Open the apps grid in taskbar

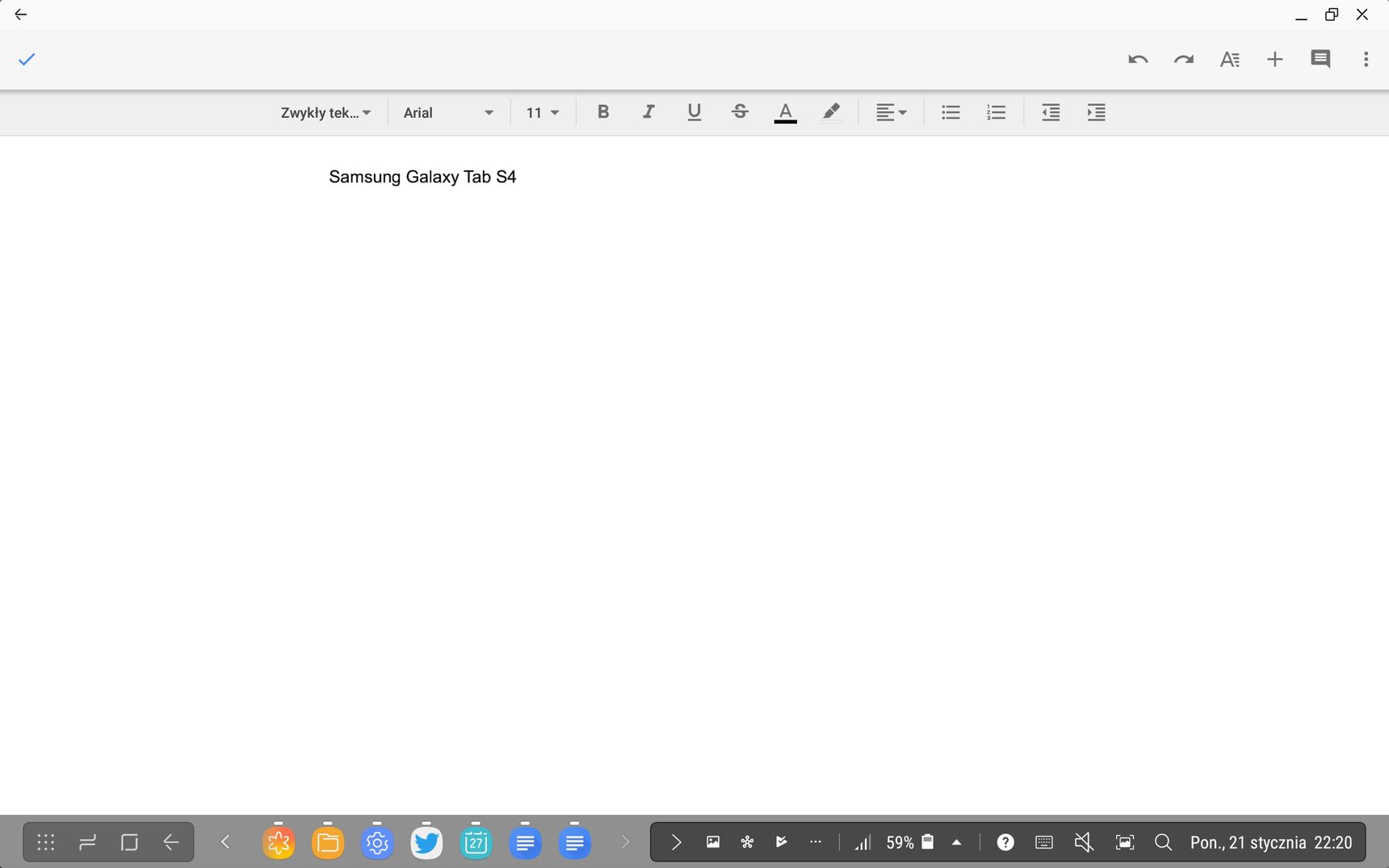point(46,843)
